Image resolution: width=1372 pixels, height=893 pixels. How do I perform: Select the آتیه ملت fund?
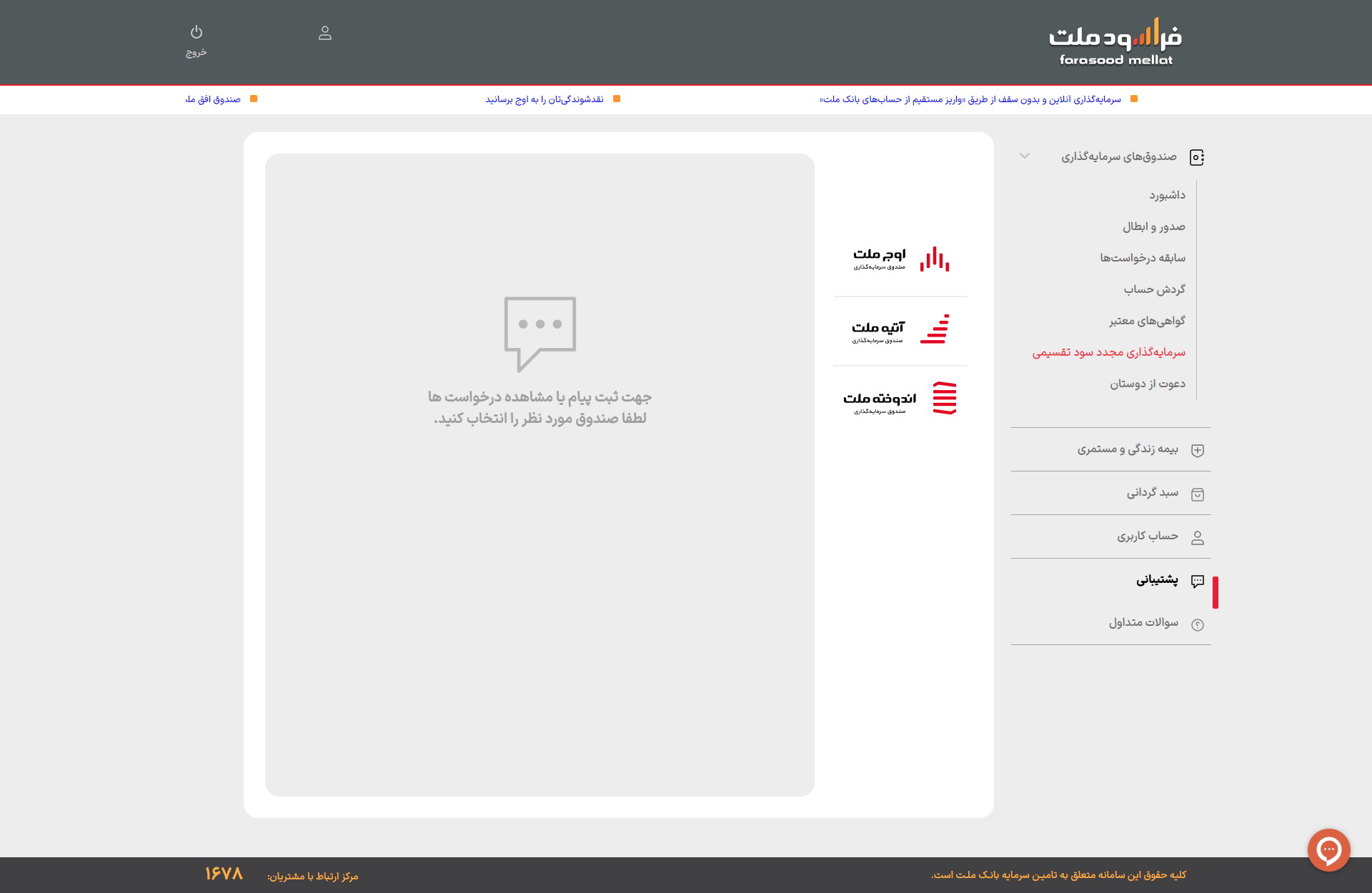click(x=900, y=330)
